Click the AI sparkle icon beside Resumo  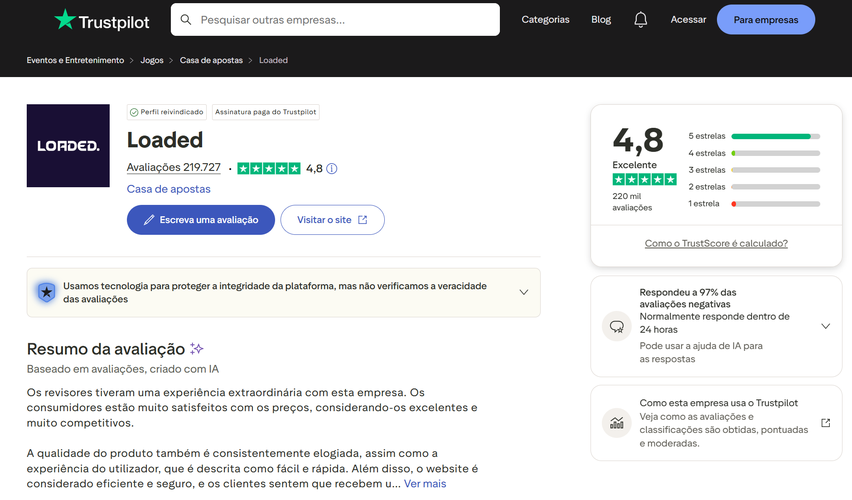coord(197,348)
